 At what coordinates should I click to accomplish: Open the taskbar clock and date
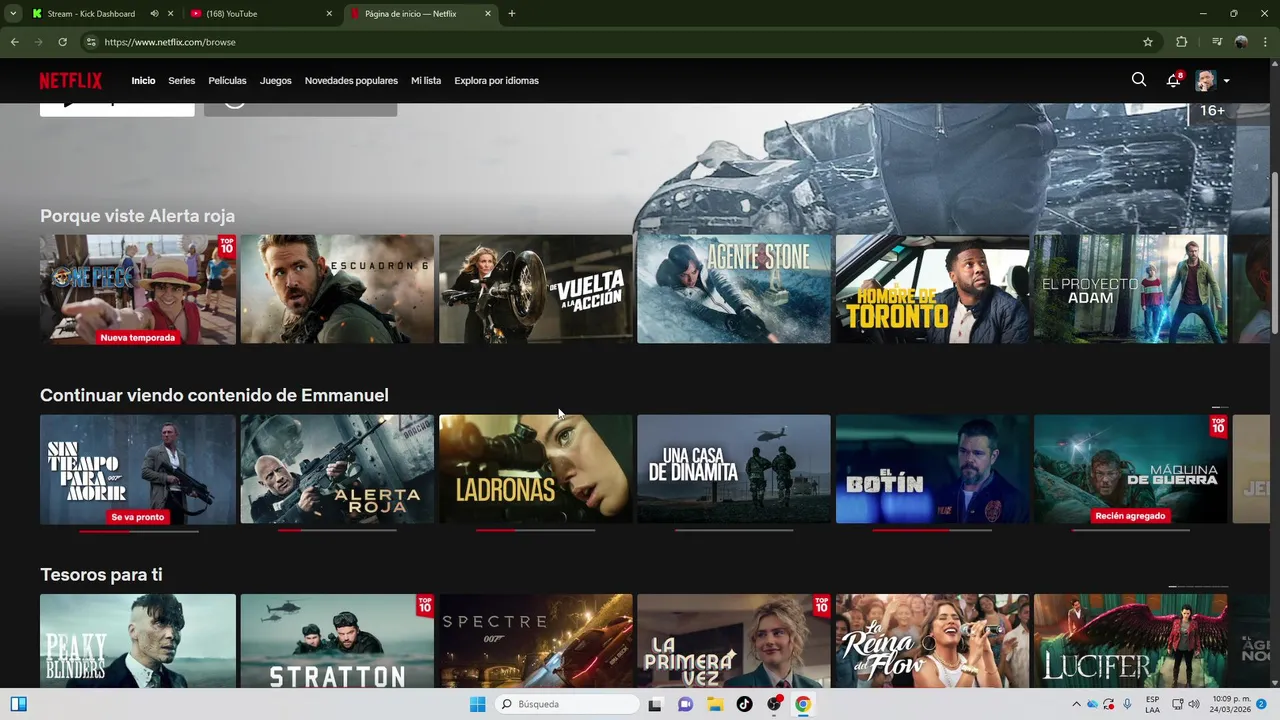[x=1229, y=704]
